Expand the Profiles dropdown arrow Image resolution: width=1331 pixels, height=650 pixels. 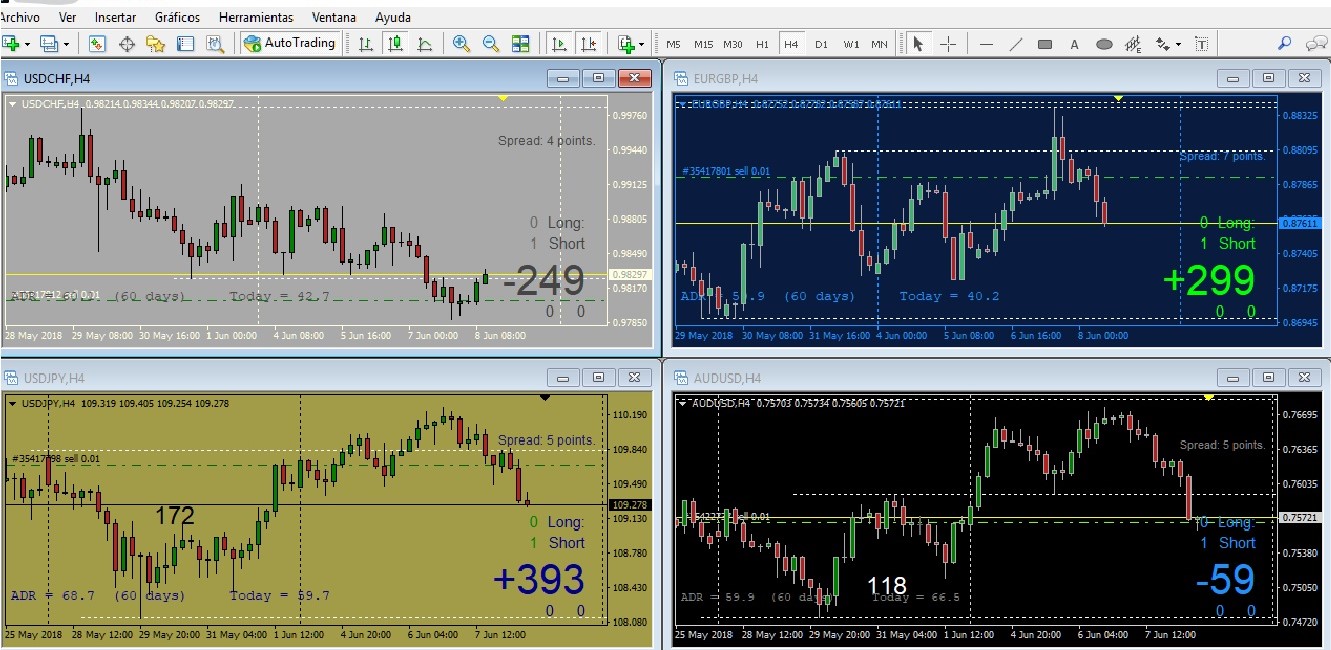(66, 44)
